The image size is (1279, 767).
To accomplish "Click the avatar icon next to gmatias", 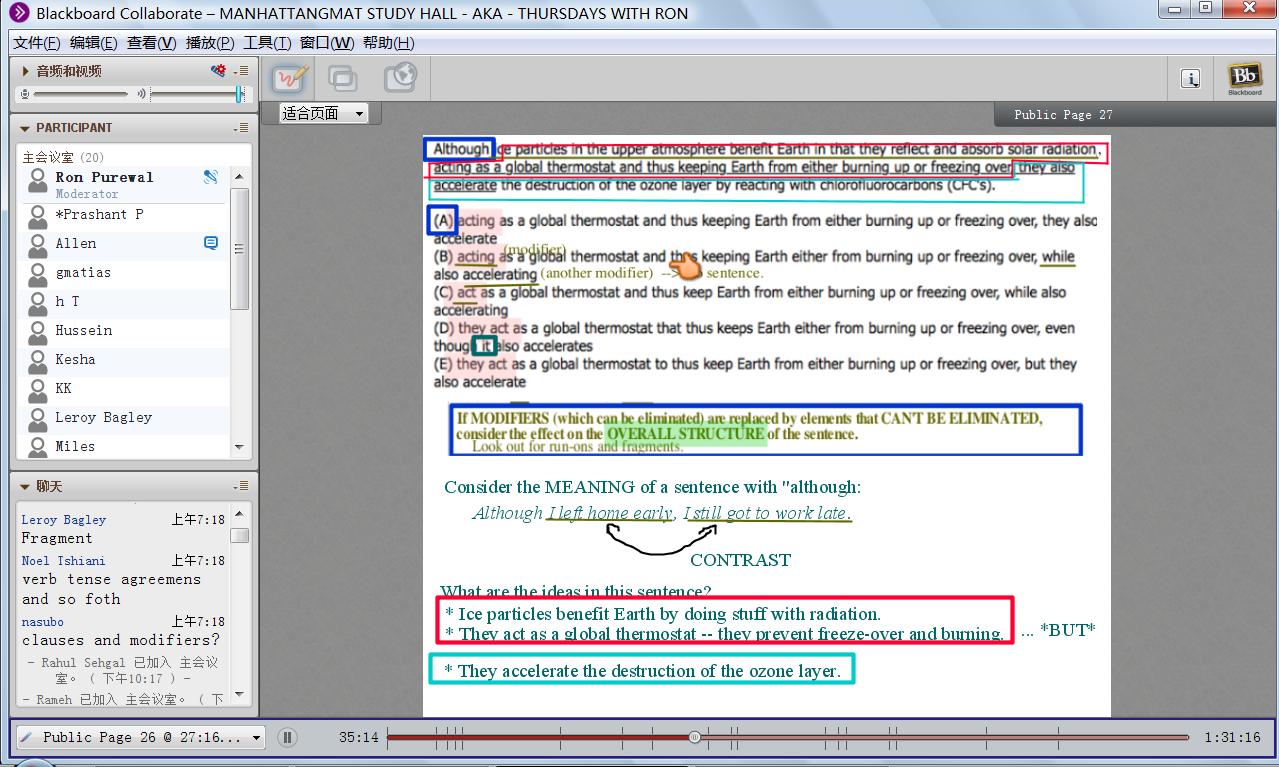I will click(38, 273).
